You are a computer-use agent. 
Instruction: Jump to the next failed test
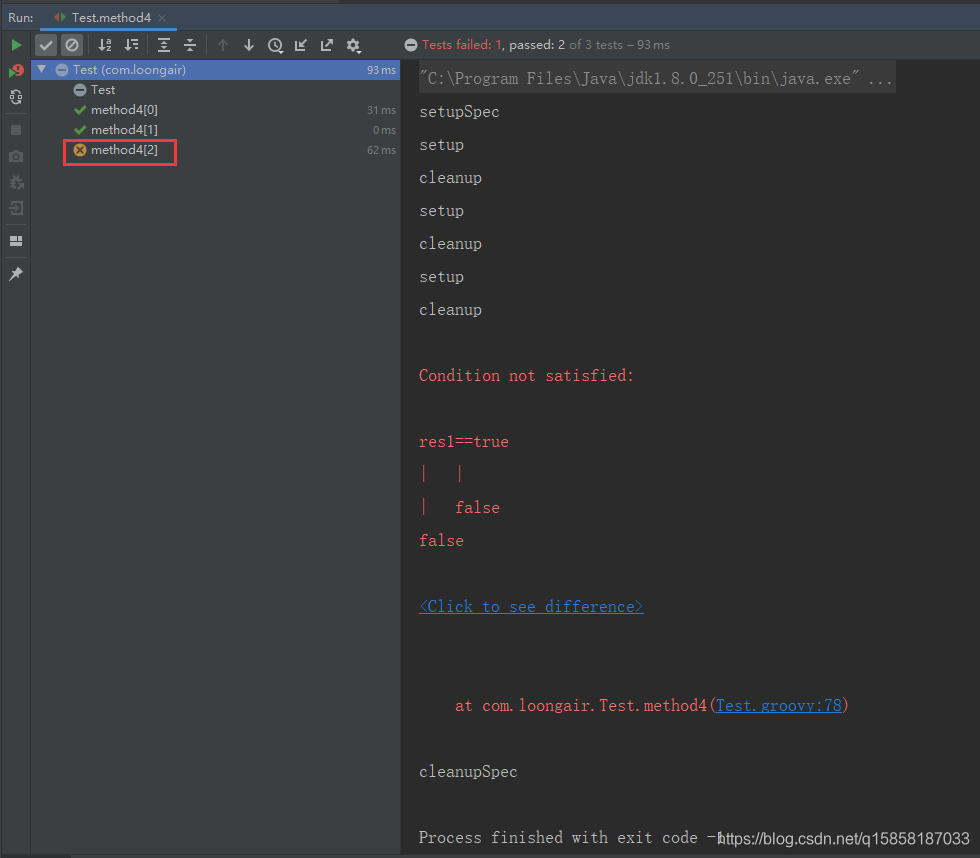coord(248,45)
